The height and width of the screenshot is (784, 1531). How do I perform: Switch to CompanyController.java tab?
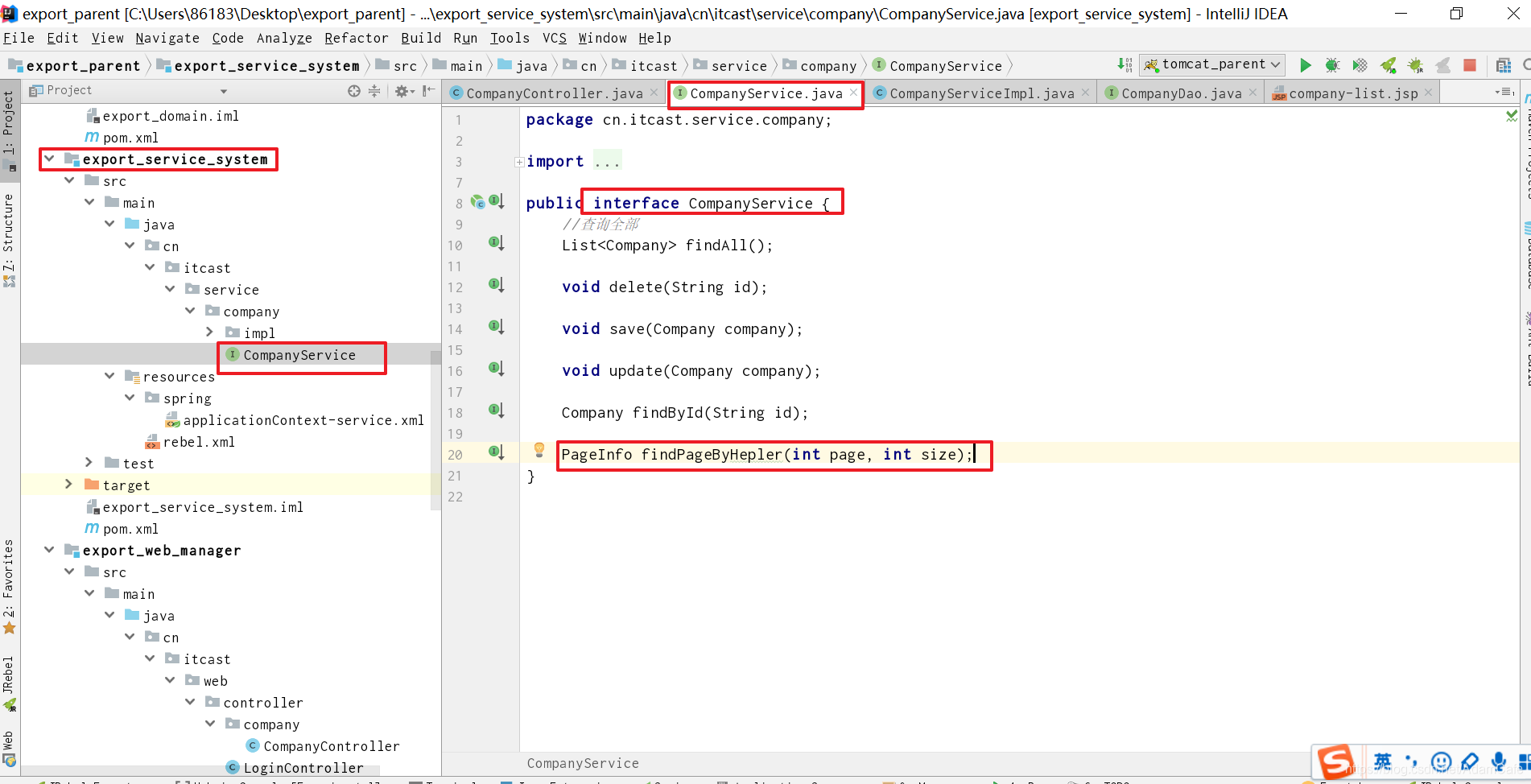click(555, 93)
